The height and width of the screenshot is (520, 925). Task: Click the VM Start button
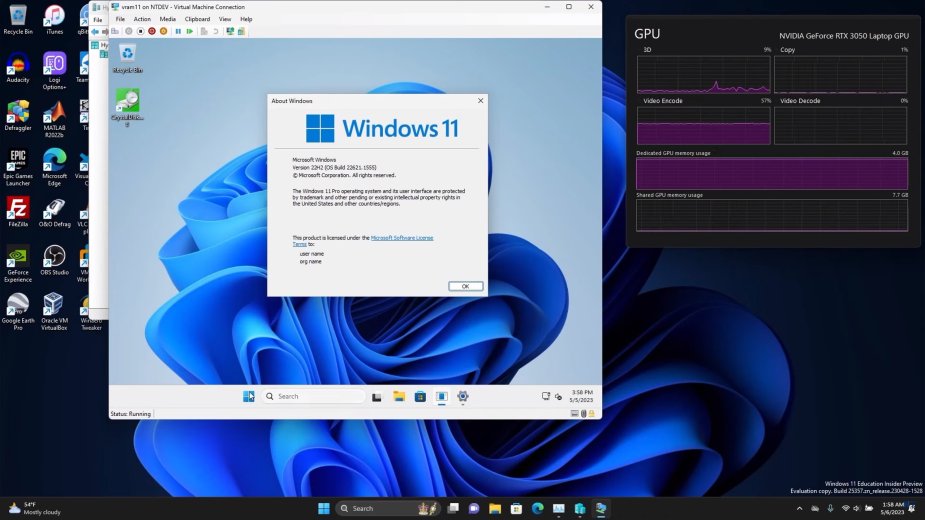pyautogui.click(x=249, y=397)
